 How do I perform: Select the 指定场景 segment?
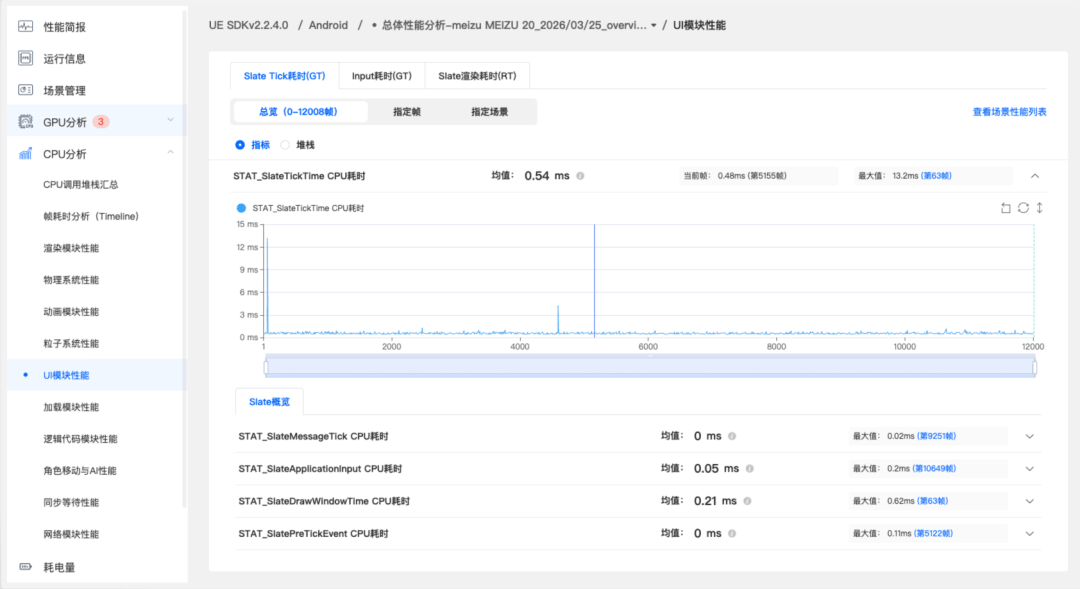coord(490,112)
